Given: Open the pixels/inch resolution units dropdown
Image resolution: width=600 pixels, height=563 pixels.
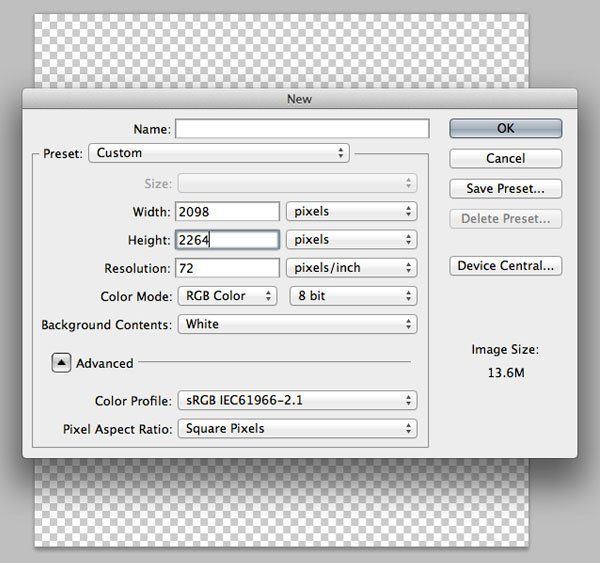Looking at the screenshot, I should tap(351, 268).
